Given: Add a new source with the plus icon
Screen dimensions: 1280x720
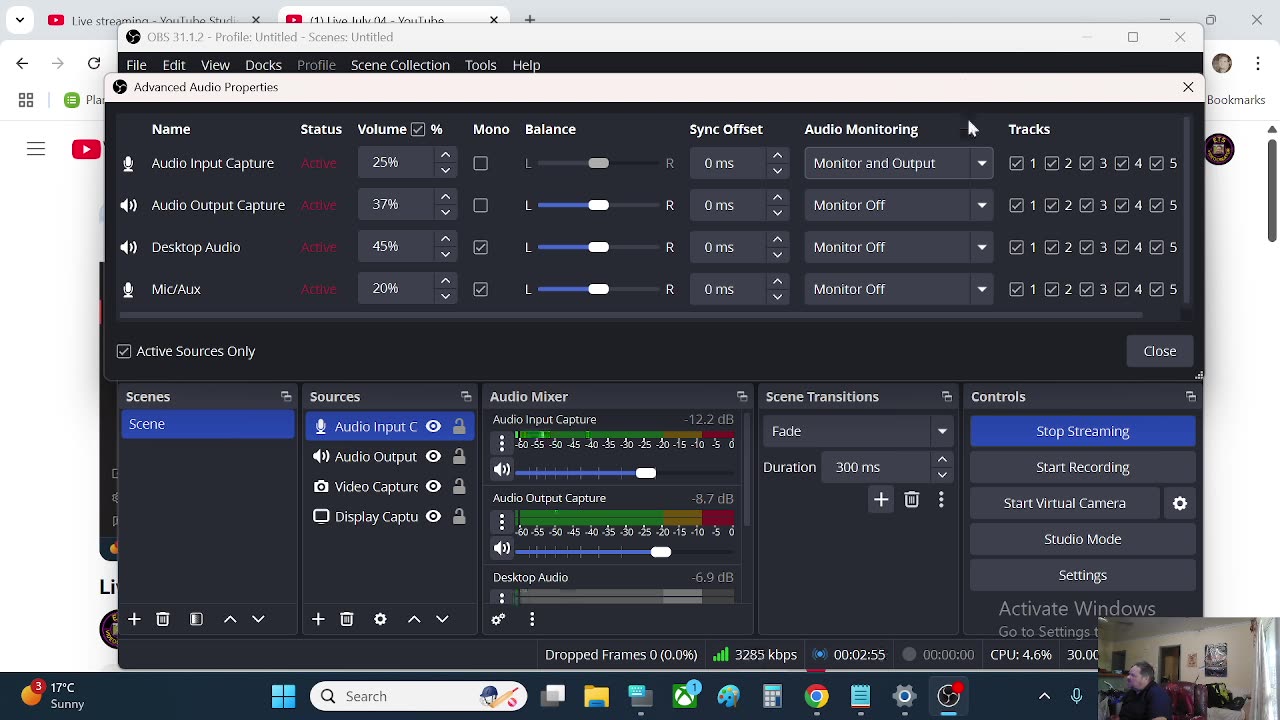Looking at the screenshot, I should pos(318,619).
